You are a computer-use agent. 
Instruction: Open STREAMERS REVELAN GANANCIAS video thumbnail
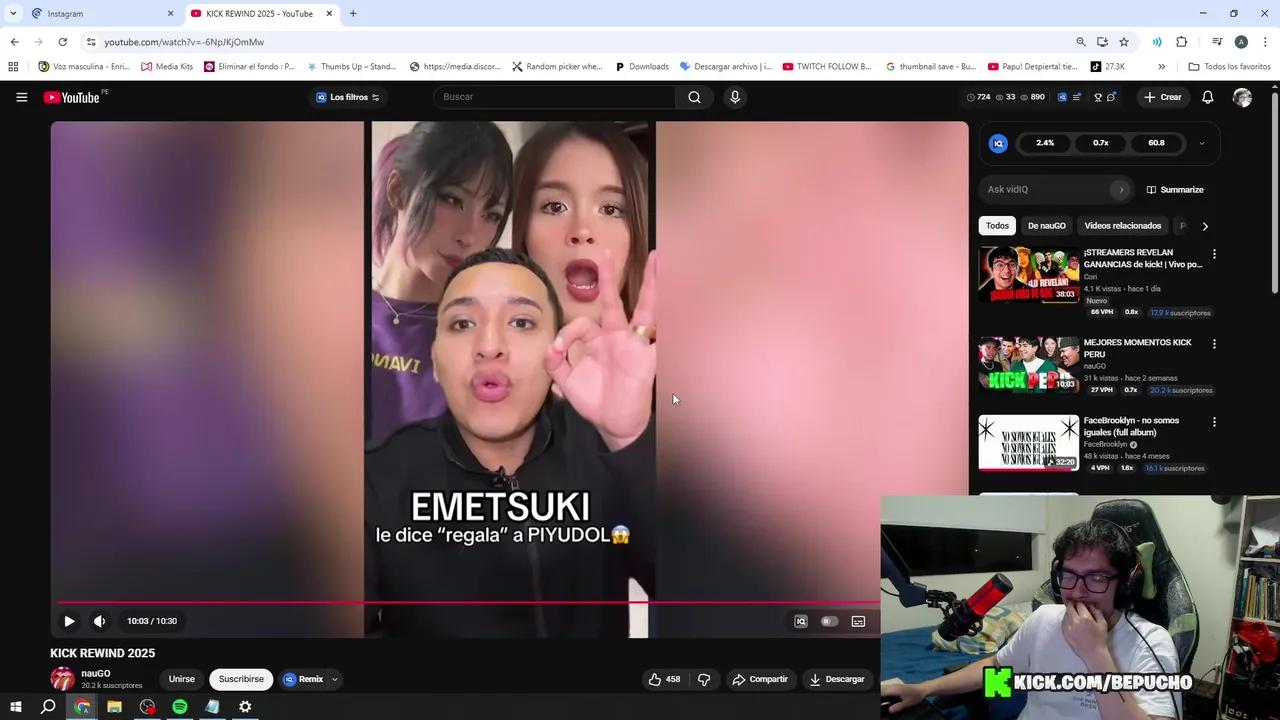[x=1028, y=275]
